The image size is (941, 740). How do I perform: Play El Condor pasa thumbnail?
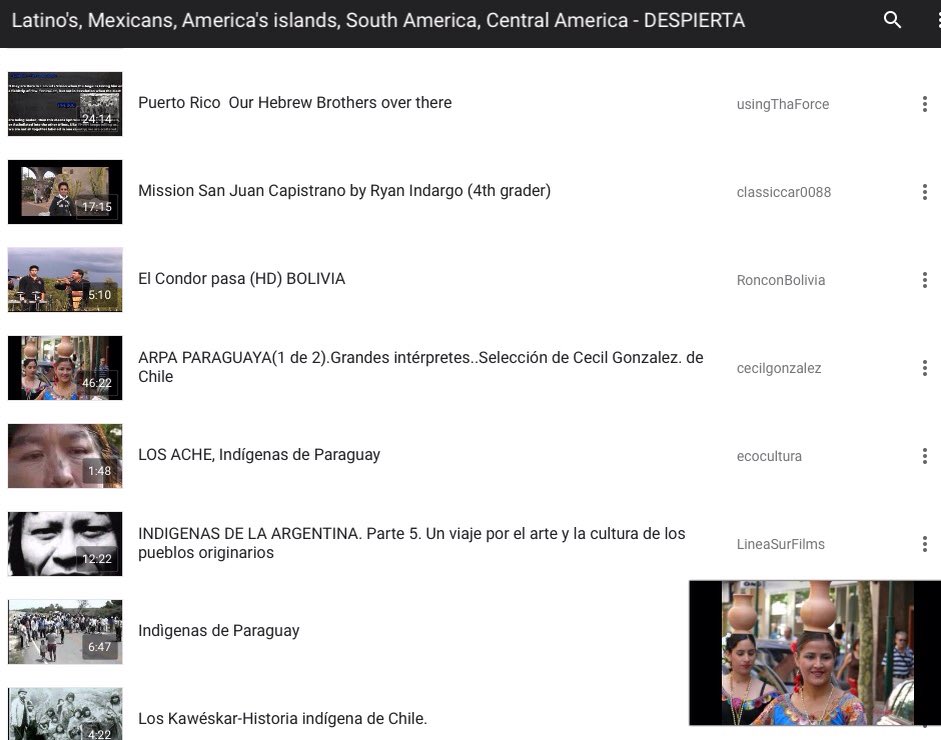pyautogui.click(x=64, y=279)
